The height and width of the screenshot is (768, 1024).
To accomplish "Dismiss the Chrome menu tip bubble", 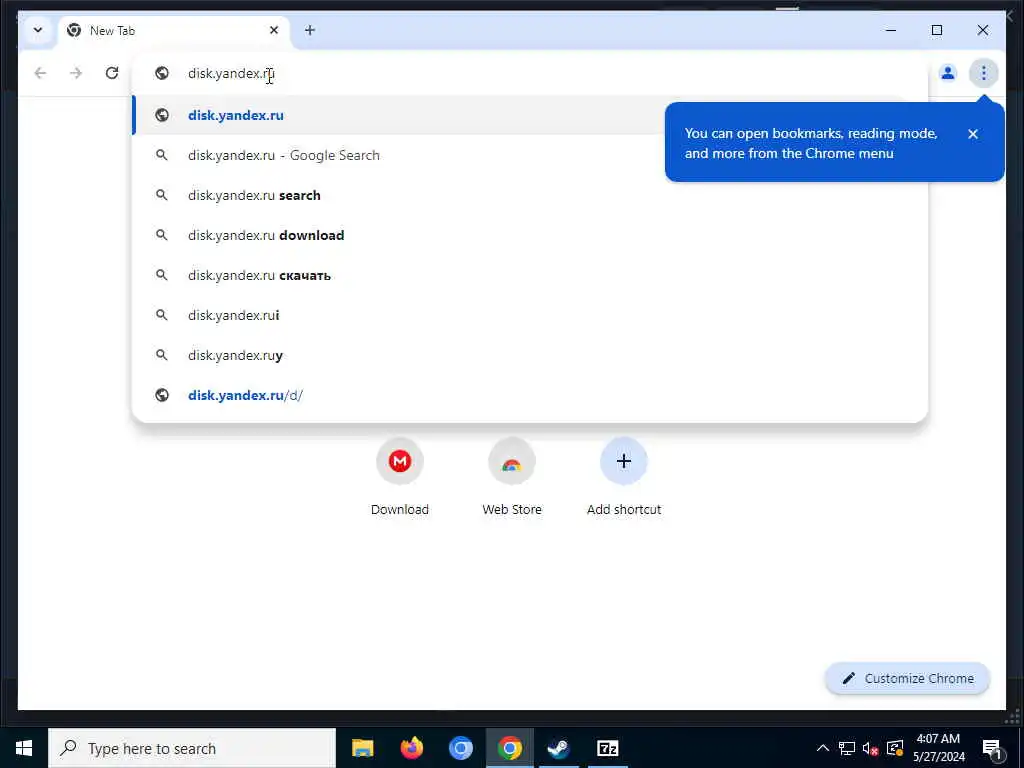I will [x=973, y=134].
